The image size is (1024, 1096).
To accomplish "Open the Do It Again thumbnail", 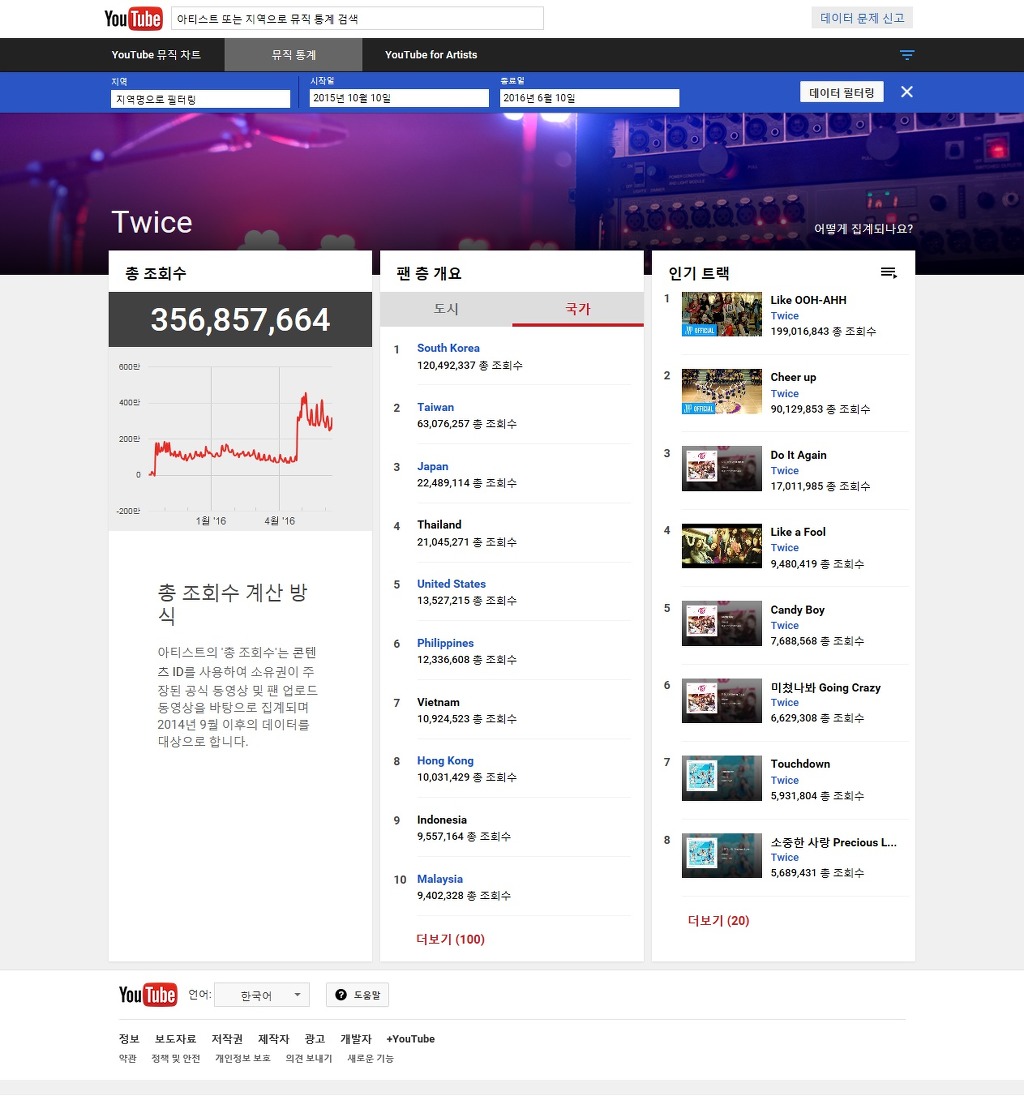I will [x=721, y=468].
